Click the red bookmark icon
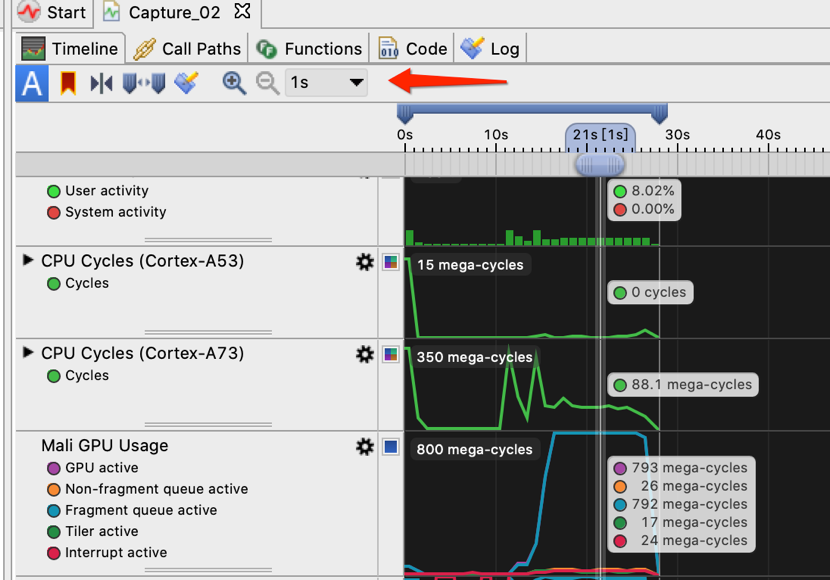830x580 pixels. 68,83
